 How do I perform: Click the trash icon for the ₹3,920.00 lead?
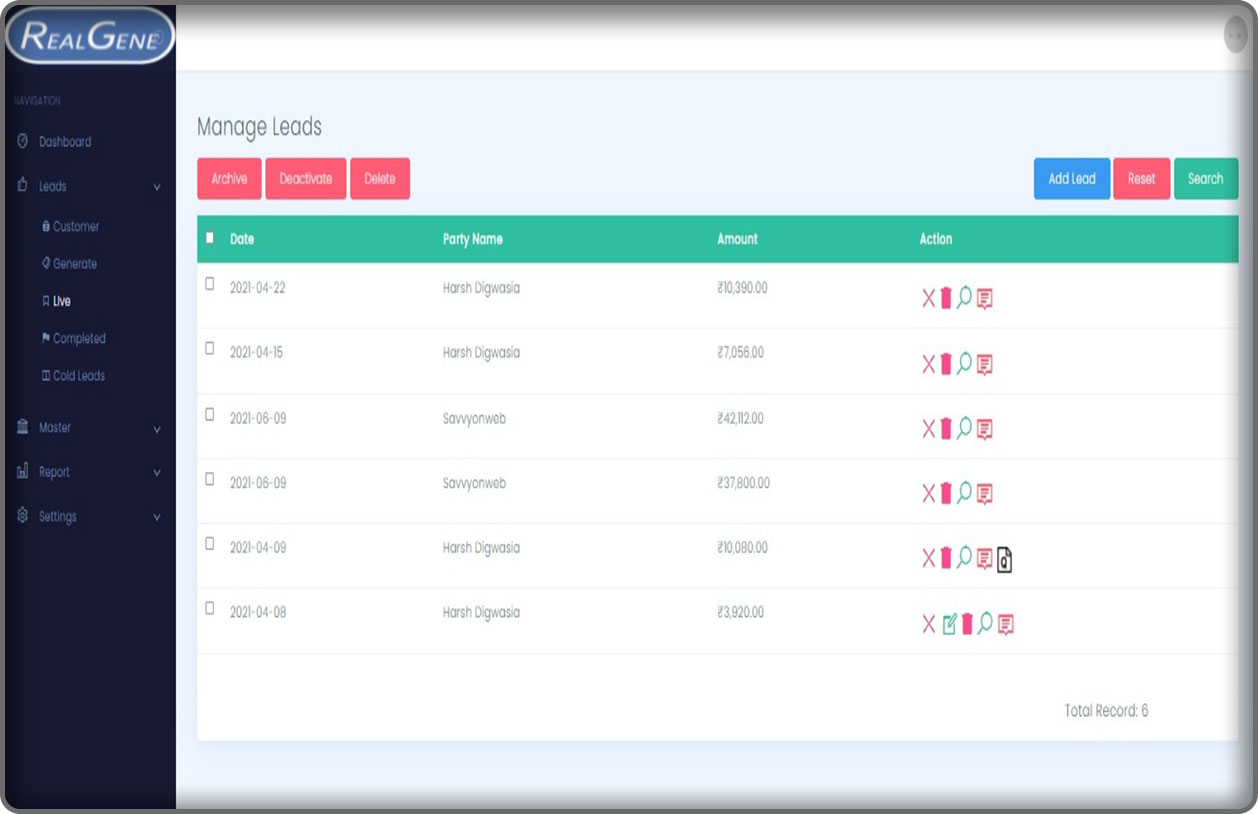coord(967,625)
